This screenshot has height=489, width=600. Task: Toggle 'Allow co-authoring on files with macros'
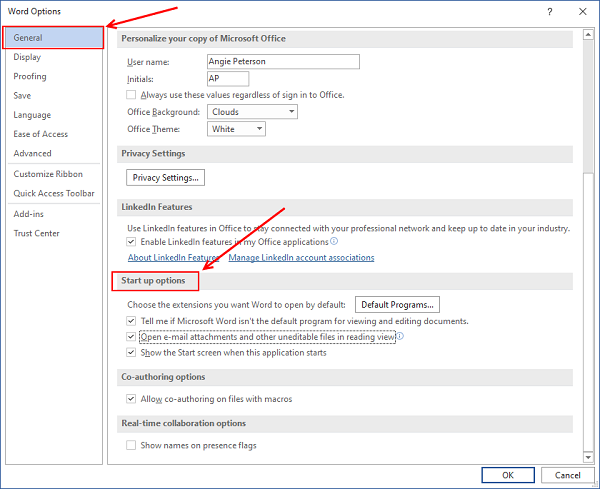pos(132,399)
